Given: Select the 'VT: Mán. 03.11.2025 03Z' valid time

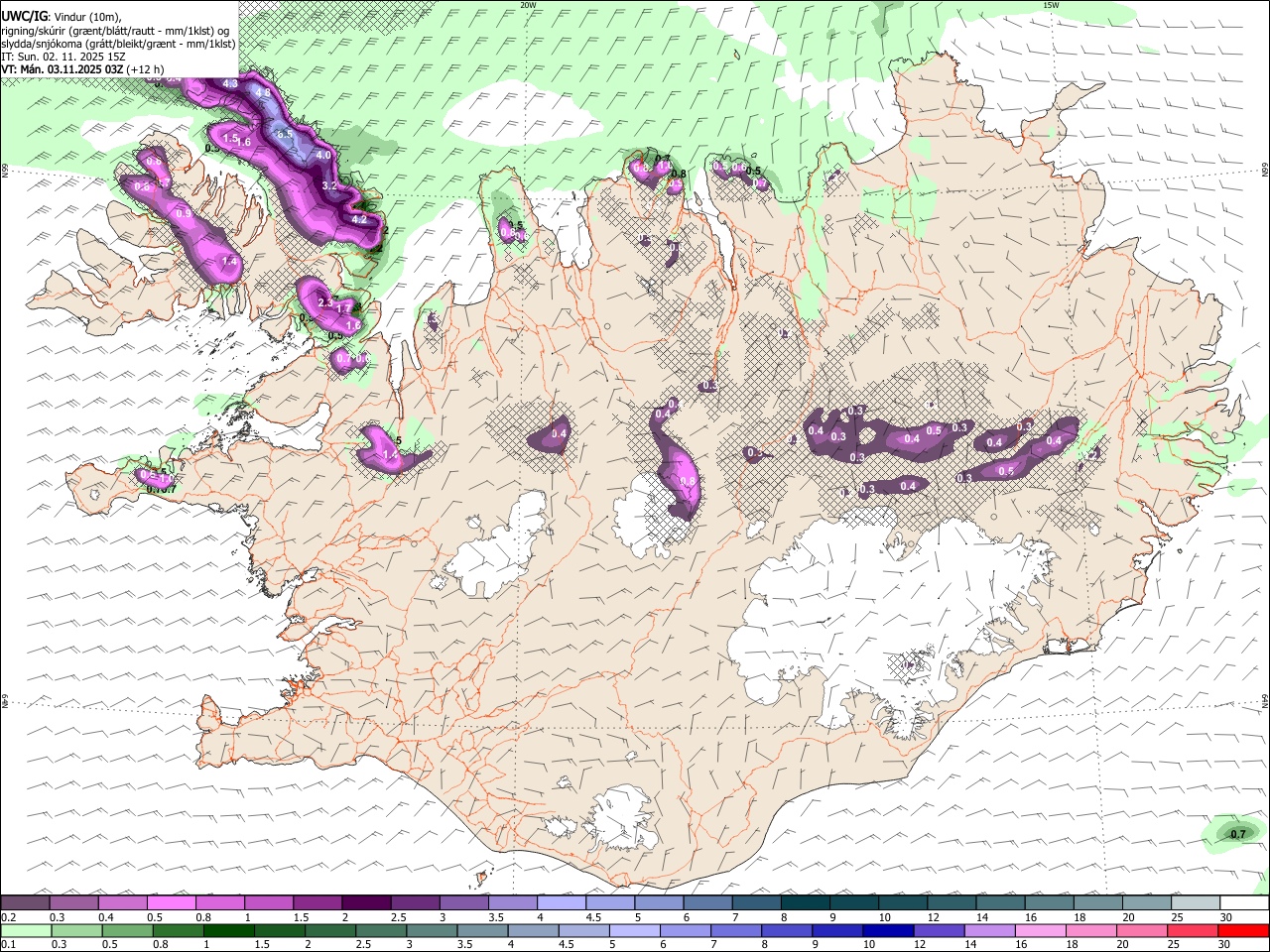Looking at the screenshot, I should pos(63,69).
